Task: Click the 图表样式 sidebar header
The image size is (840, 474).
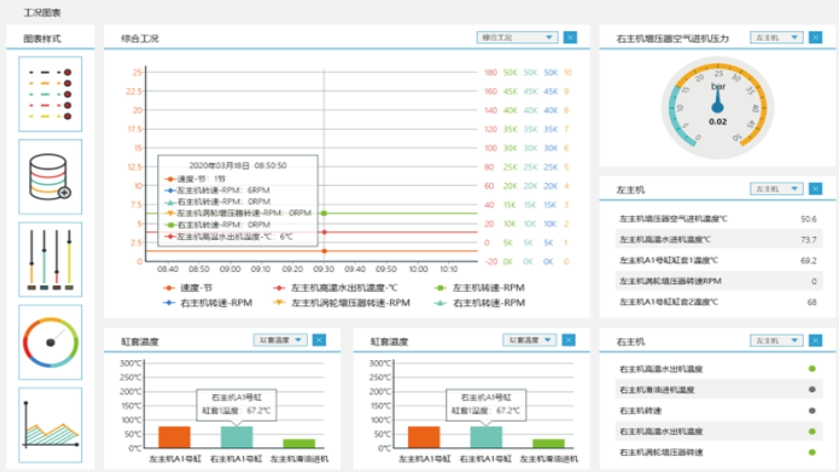Action: point(49,38)
